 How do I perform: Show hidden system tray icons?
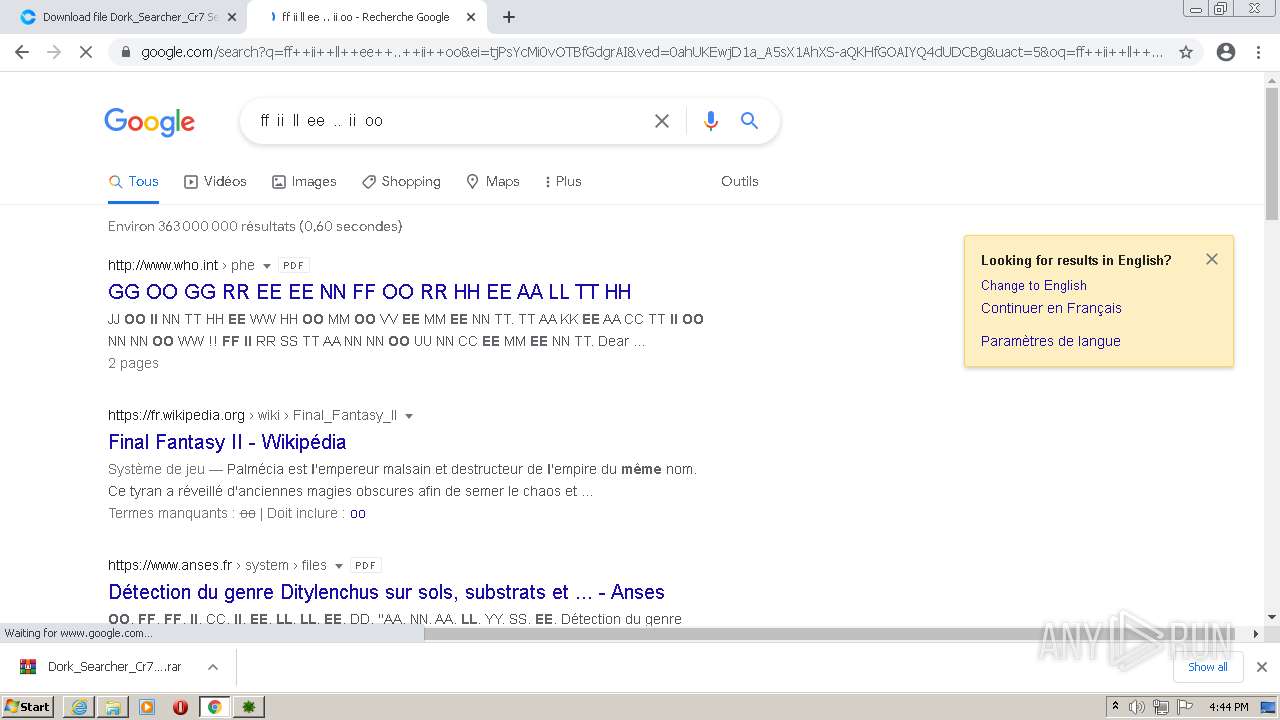(x=1115, y=707)
